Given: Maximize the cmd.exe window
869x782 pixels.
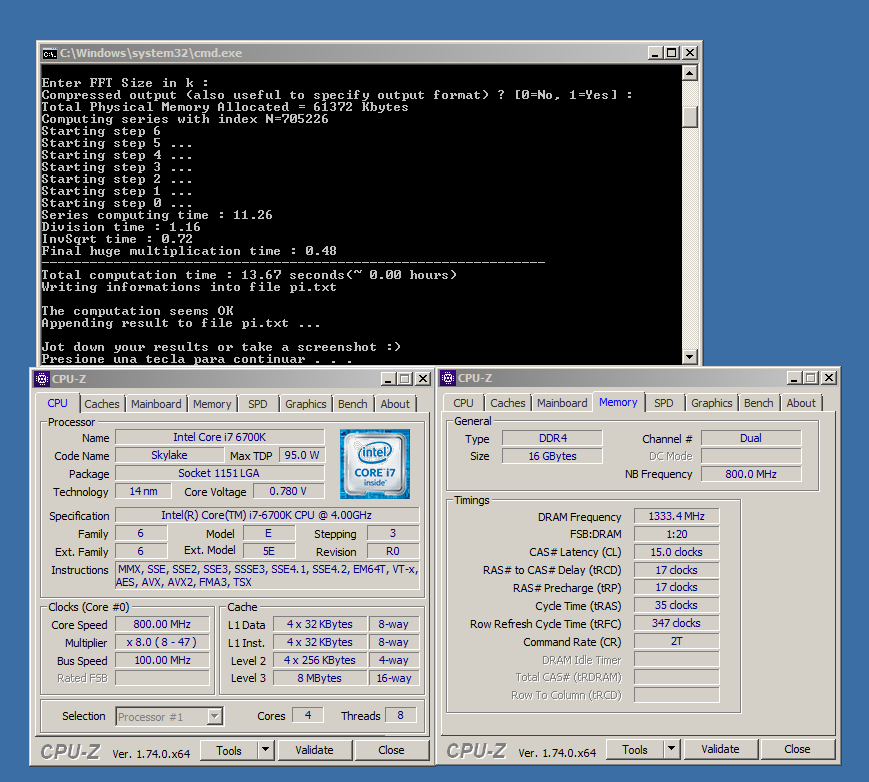Looking at the screenshot, I should 672,53.
